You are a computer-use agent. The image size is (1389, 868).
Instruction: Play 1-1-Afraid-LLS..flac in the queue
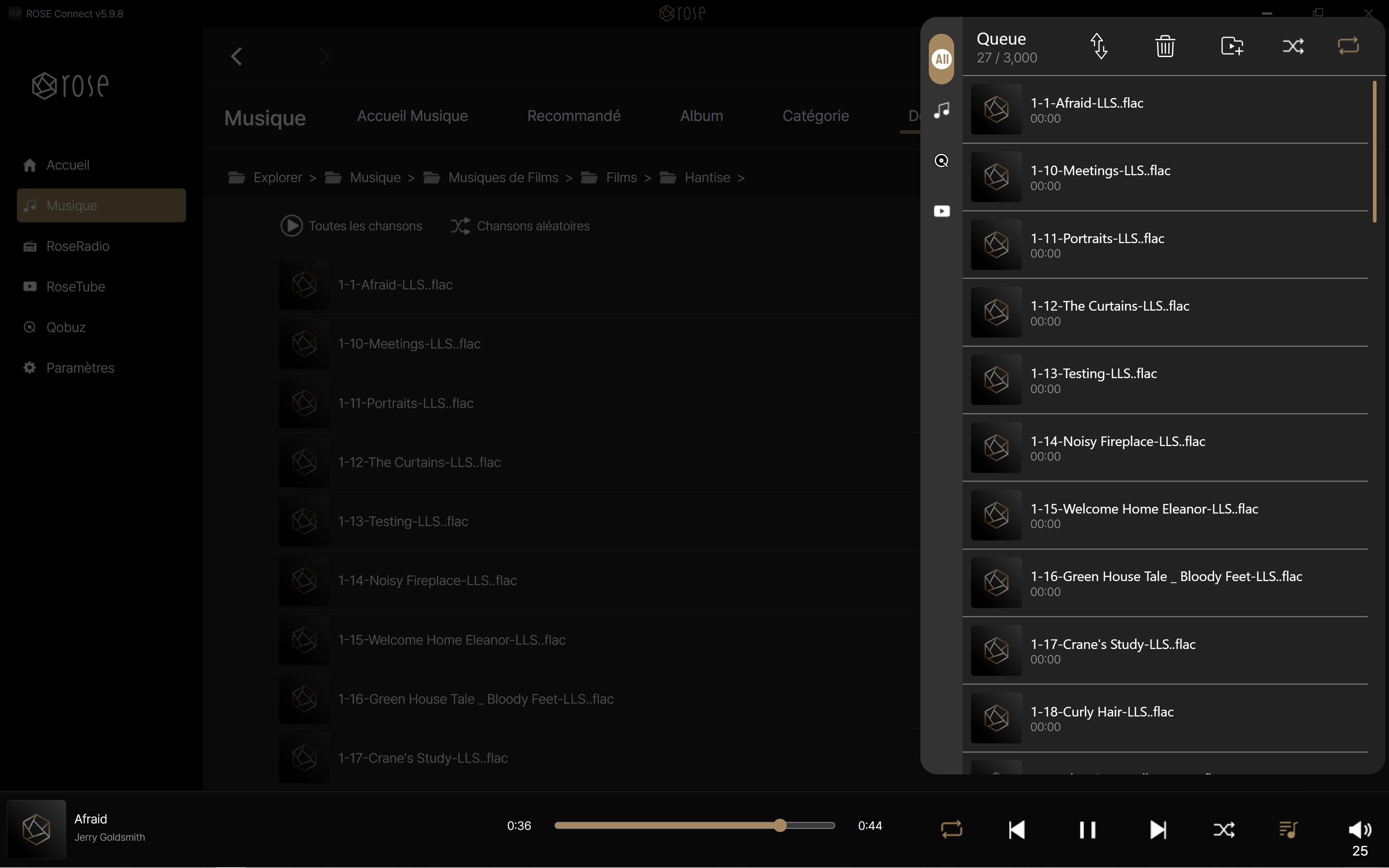click(1166, 109)
